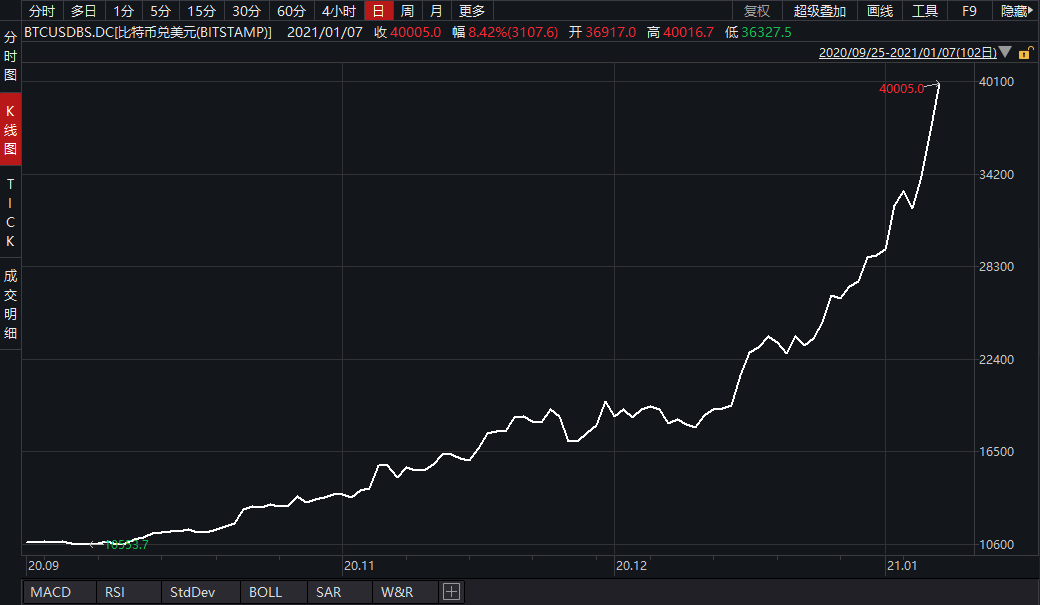The image size is (1040, 605).
Task: Enable the MACD indicator
Action: coord(51,592)
